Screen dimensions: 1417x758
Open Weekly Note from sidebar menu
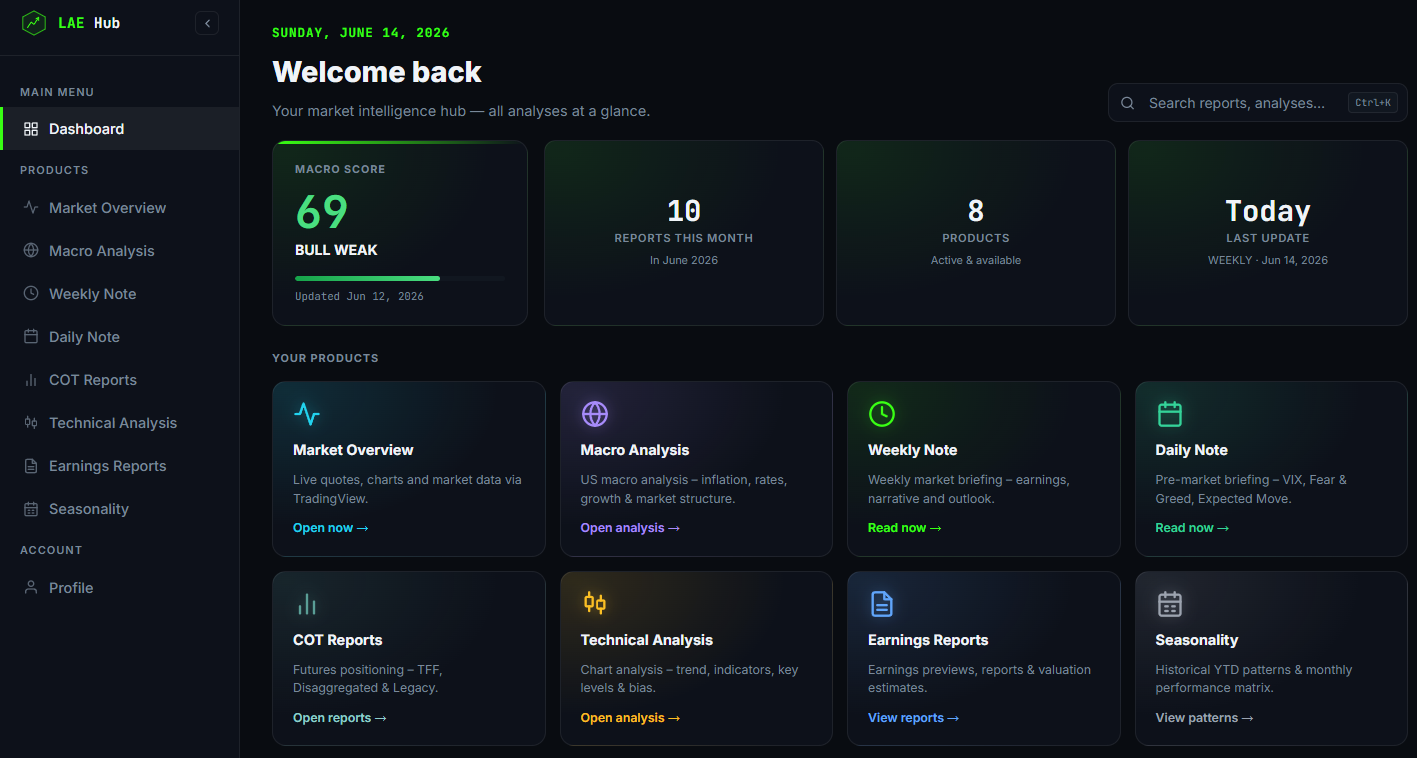click(x=120, y=294)
